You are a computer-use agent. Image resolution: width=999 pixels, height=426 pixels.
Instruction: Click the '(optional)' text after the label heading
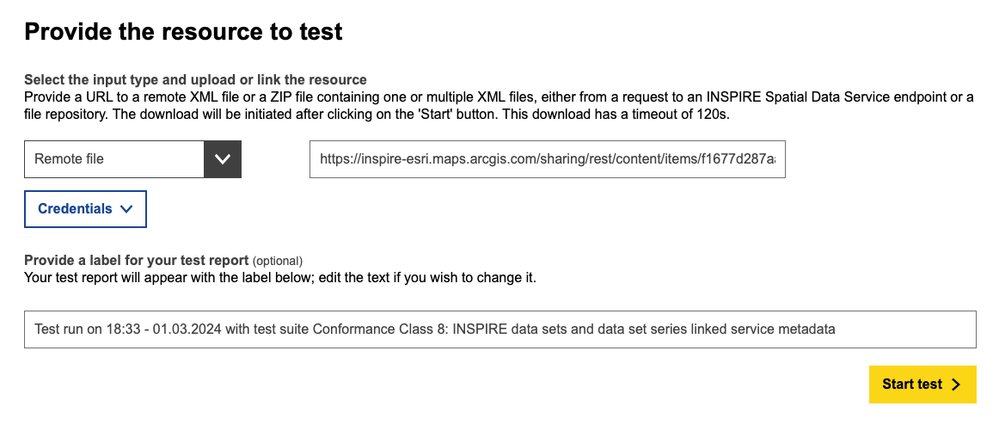(x=278, y=261)
